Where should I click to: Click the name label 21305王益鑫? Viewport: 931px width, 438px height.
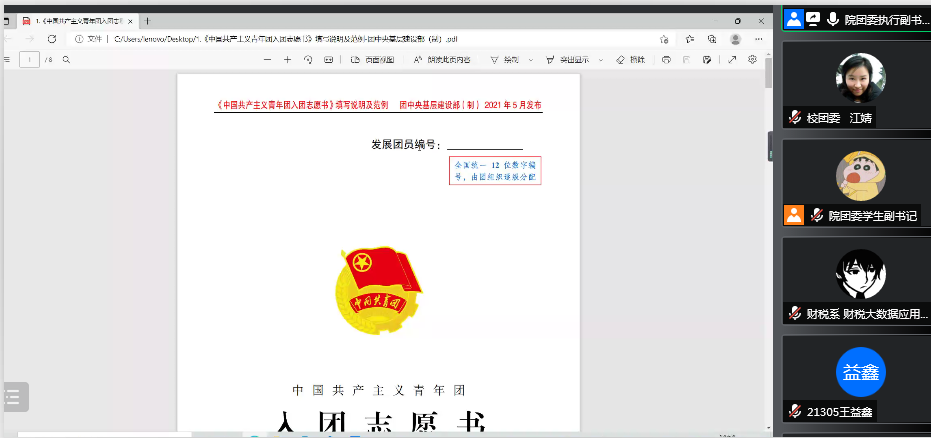839,411
